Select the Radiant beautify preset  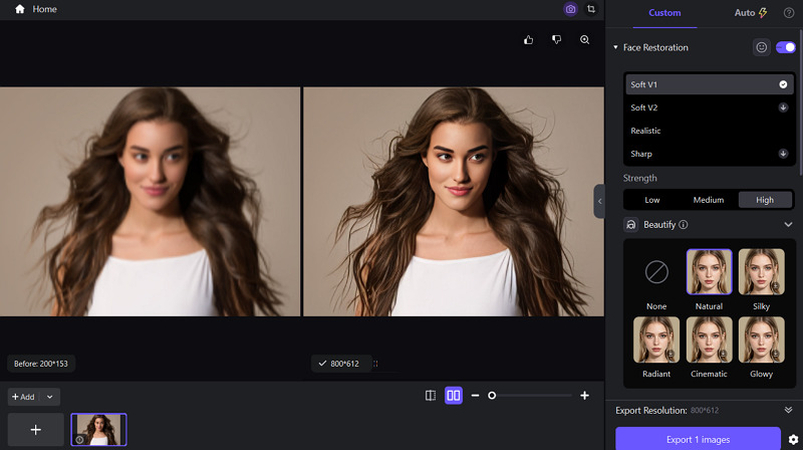(x=657, y=340)
